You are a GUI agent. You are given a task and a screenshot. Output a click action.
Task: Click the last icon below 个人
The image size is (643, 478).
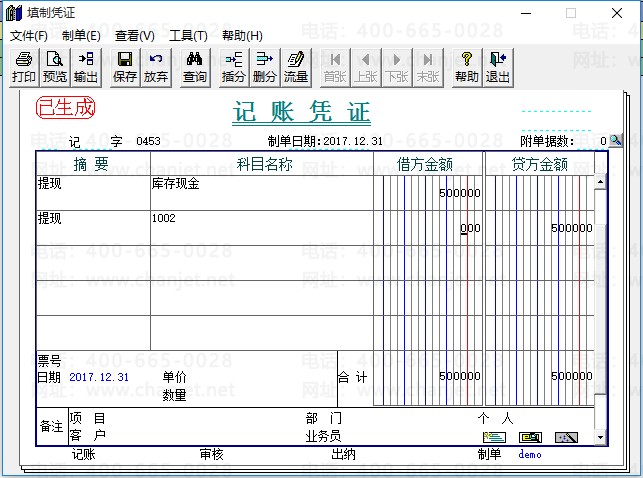pos(566,437)
